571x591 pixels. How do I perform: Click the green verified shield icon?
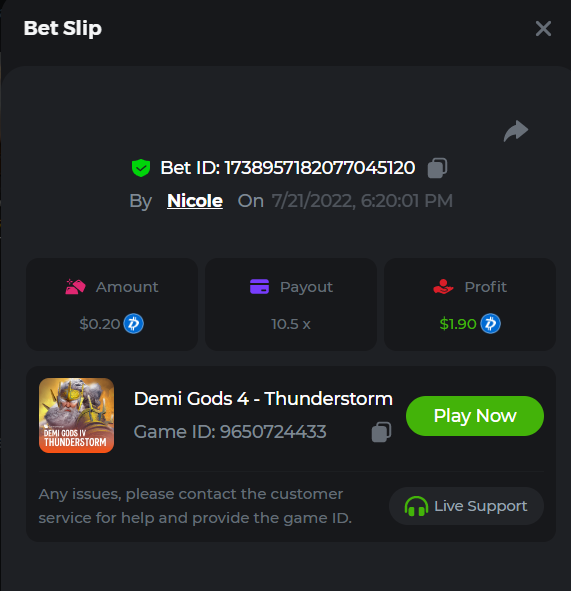141,168
